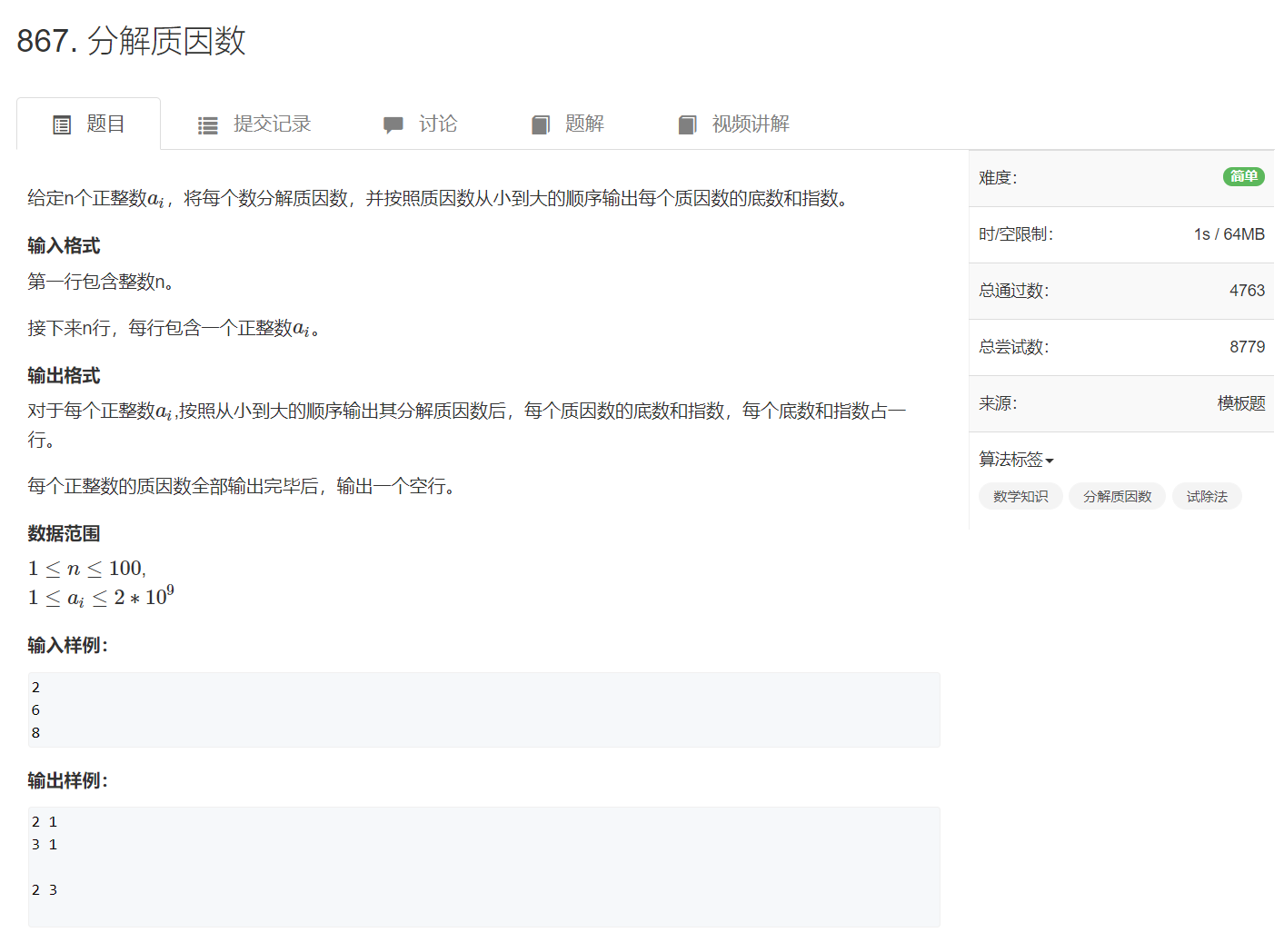This screenshot has width=1284, height=952.
Task: Click the list icon beside 题目 tab
Action: point(62,125)
